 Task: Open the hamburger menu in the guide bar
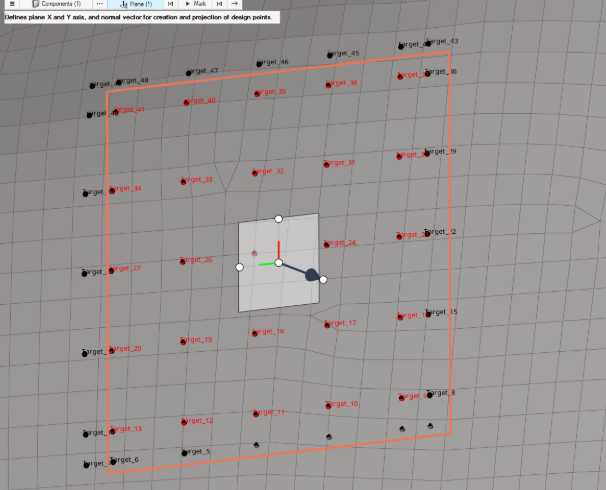pyautogui.click(x=12, y=4)
